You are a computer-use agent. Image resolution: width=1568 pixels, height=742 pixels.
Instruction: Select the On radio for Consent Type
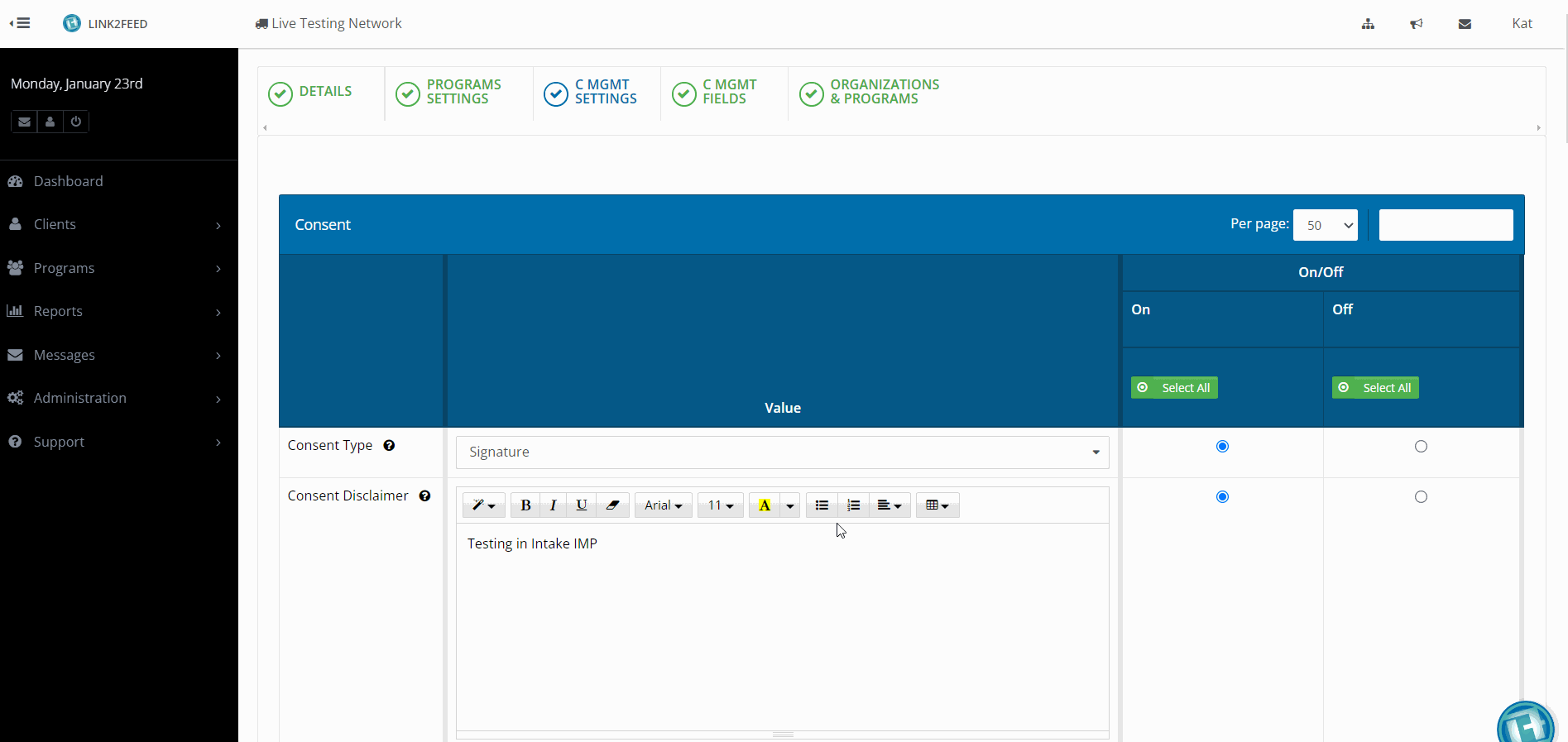[1222, 447]
